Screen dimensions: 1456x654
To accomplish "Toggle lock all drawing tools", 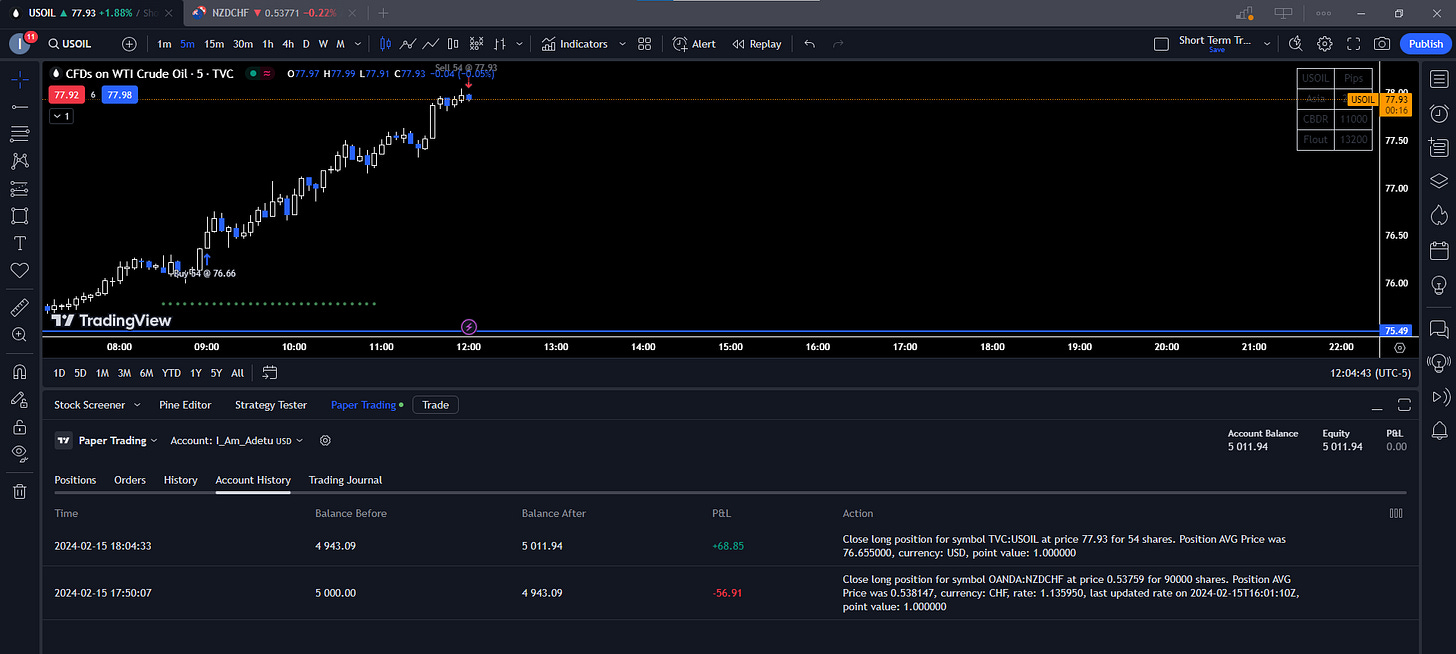I will point(19,427).
